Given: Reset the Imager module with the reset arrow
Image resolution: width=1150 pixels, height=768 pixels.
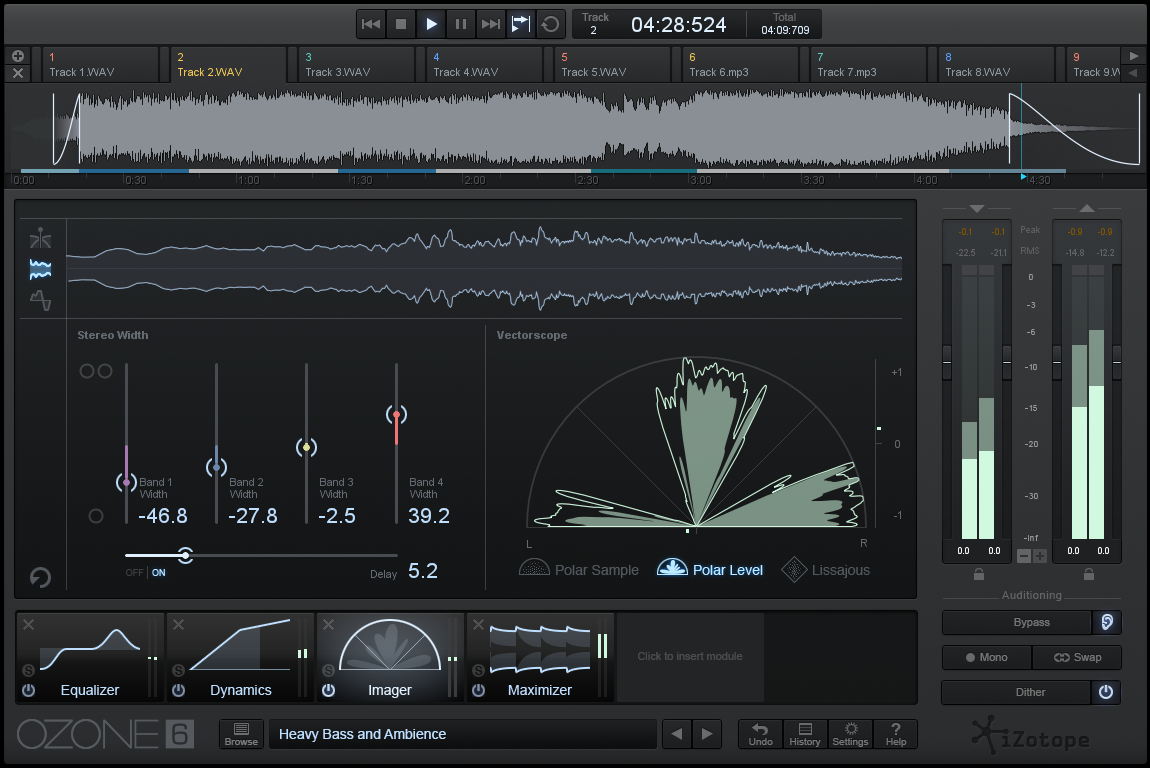Looking at the screenshot, I should (40, 577).
